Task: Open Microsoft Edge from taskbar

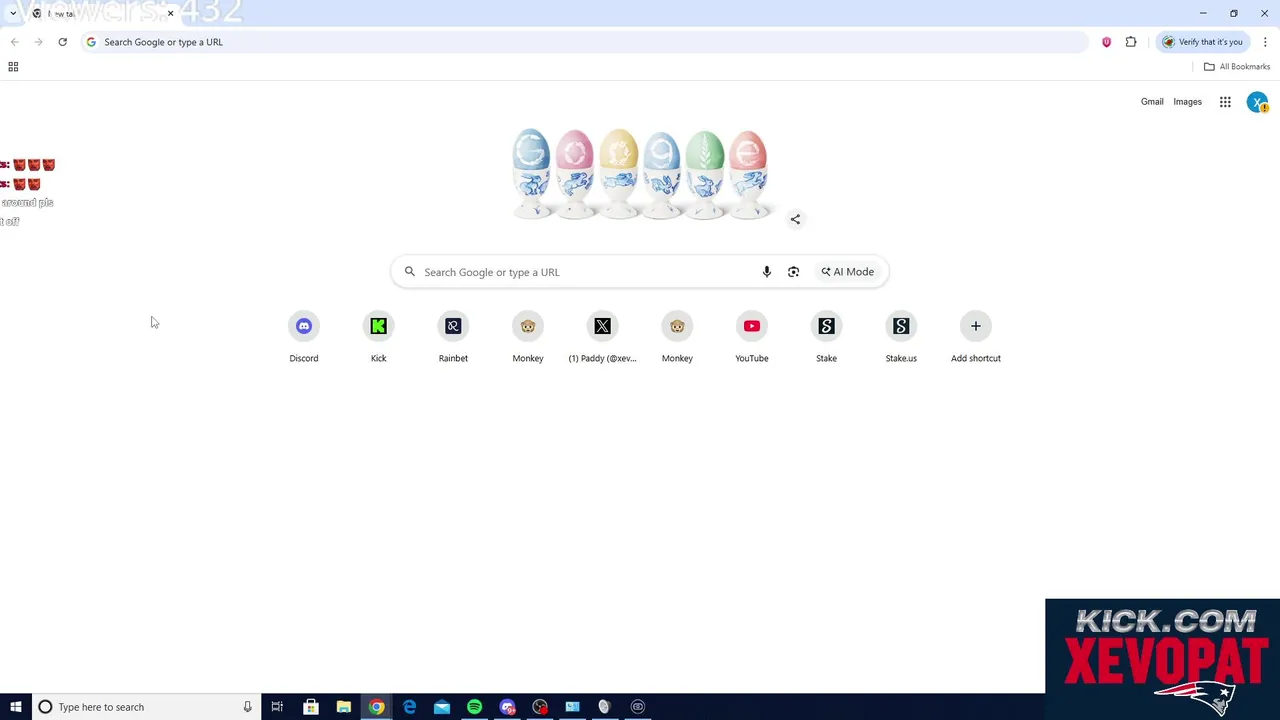Action: pyautogui.click(x=409, y=707)
